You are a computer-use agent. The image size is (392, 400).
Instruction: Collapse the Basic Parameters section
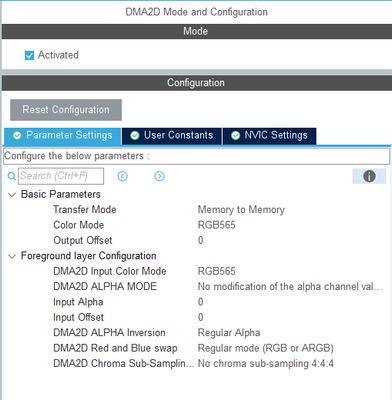pyautogui.click(x=12, y=195)
